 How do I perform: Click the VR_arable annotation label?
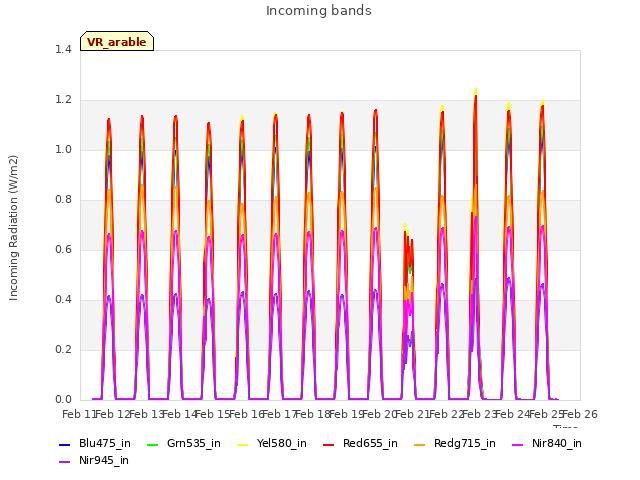[117, 41]
